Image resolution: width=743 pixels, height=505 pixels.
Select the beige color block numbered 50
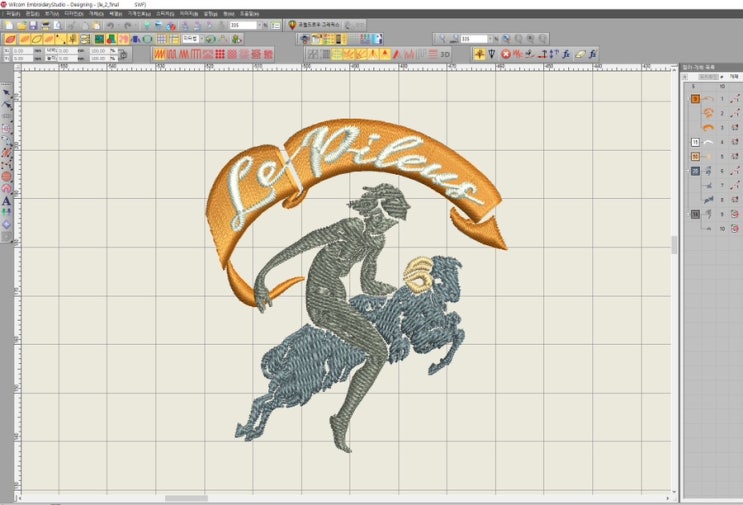click(x=695, y=156)
